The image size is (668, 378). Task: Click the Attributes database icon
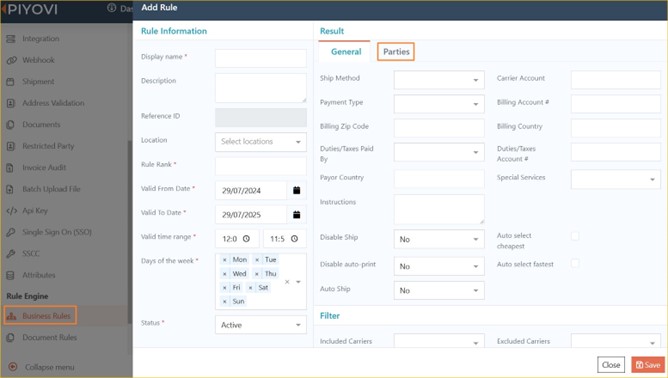(x=11, y=275)
